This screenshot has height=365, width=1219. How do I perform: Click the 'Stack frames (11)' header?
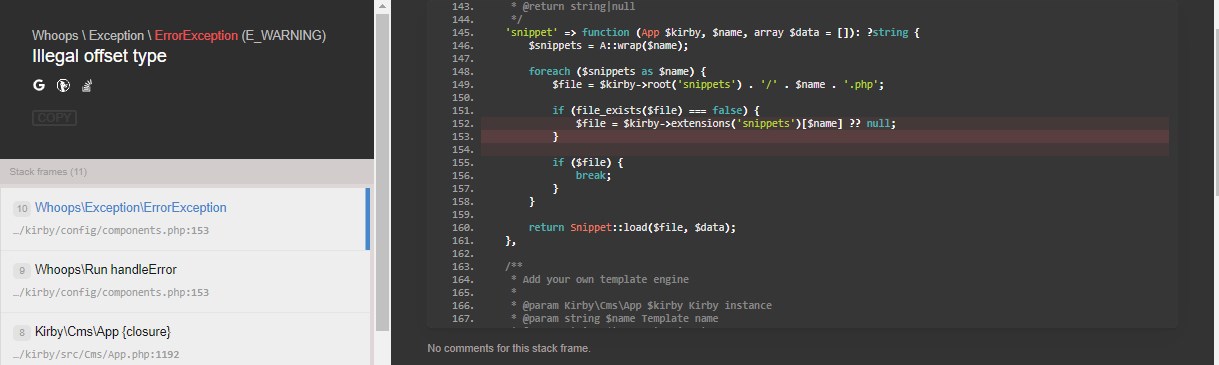48,172
